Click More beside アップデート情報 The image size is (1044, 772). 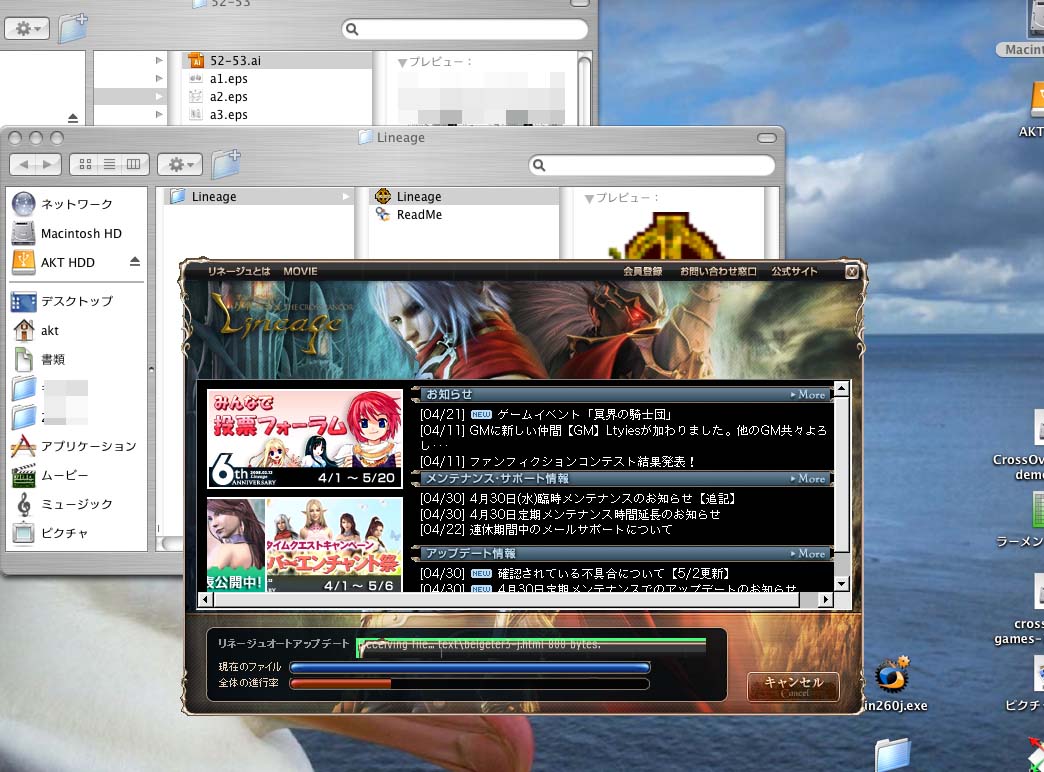click(x=807, y=554)
